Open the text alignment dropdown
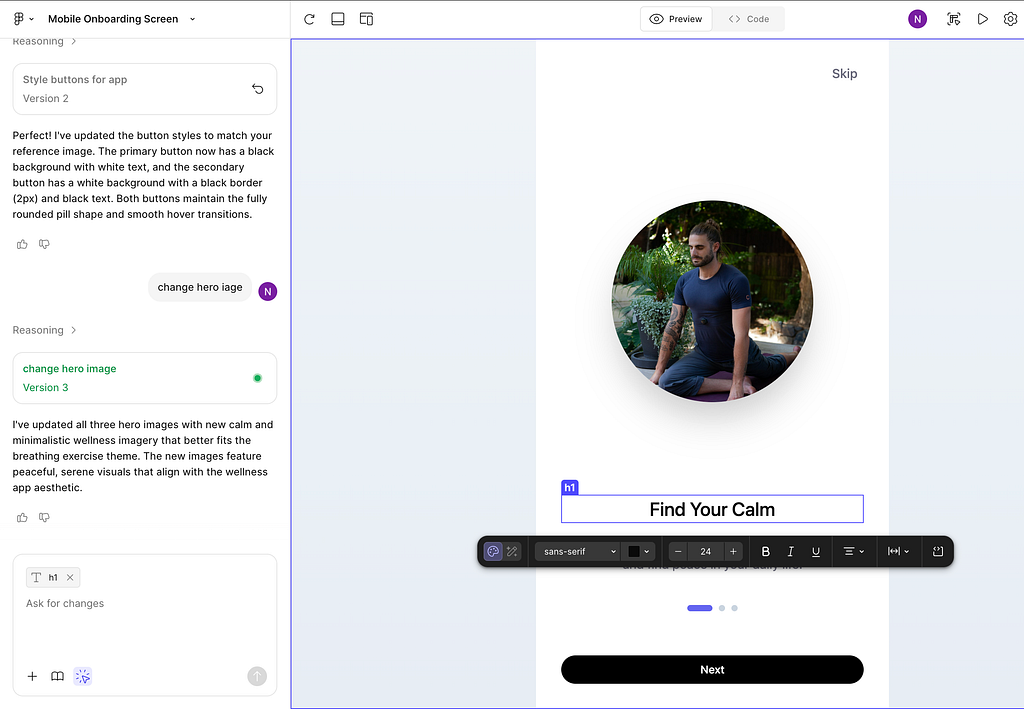The image size is (1024, 709). 853,551
